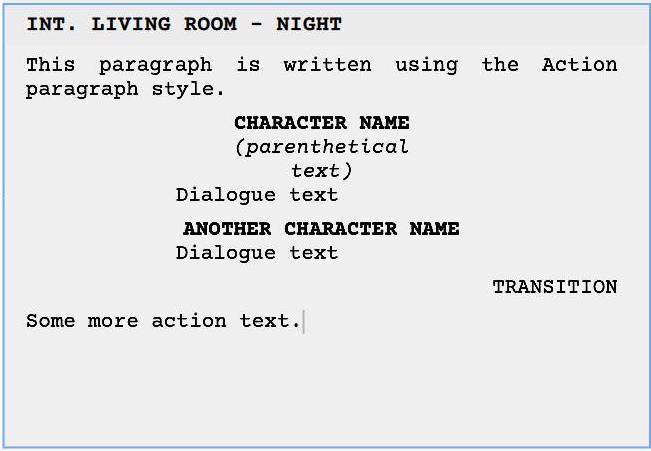Click the word 'ANOTHER' in second character name
The width and height of the screenshot is (651, 451).
pyautogui.click(x=227, y=229)
